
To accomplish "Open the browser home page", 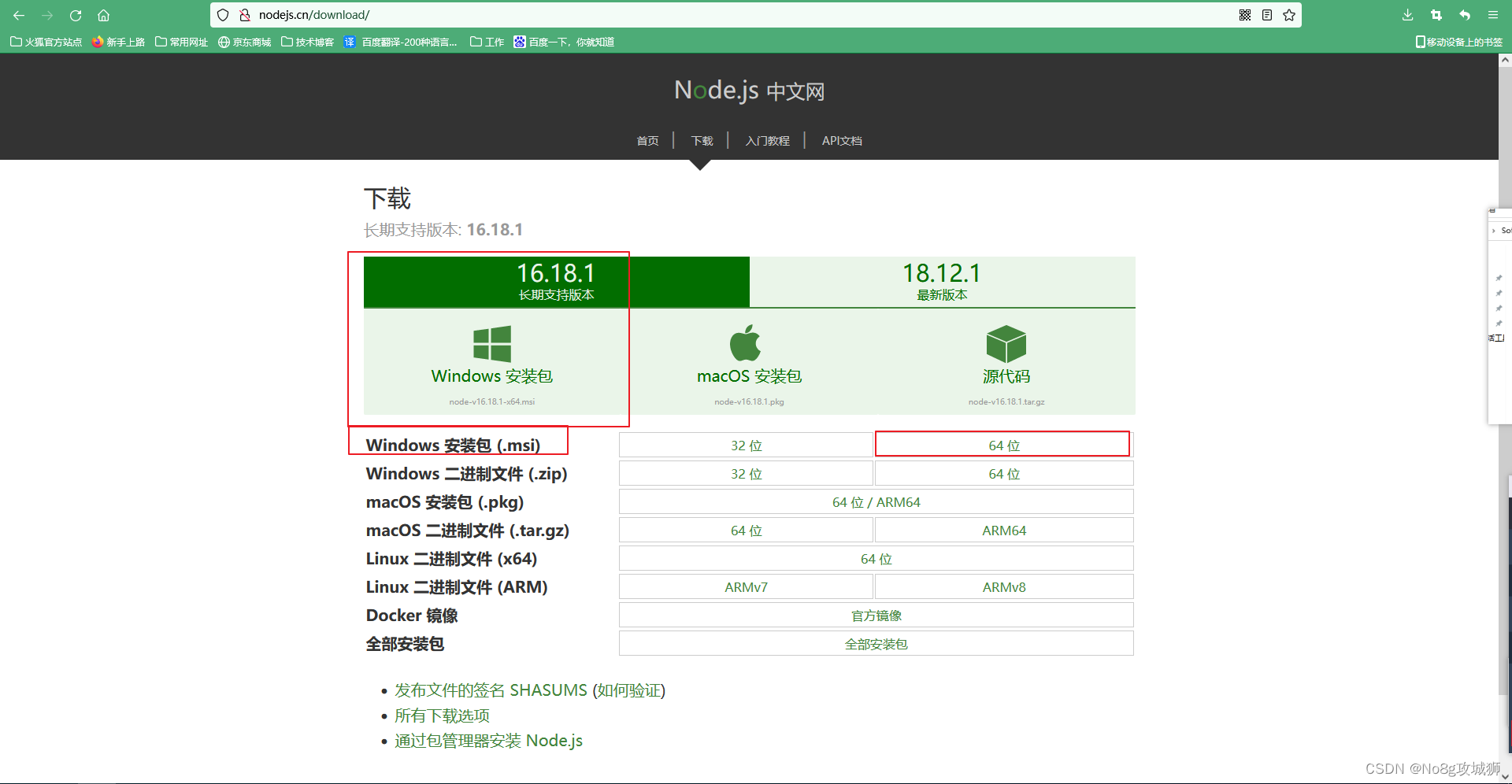I will pos(103,15).
